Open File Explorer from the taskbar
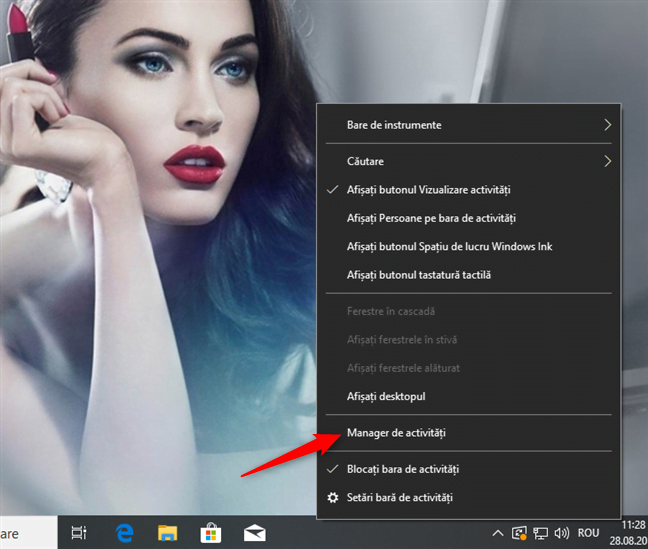 168,532
